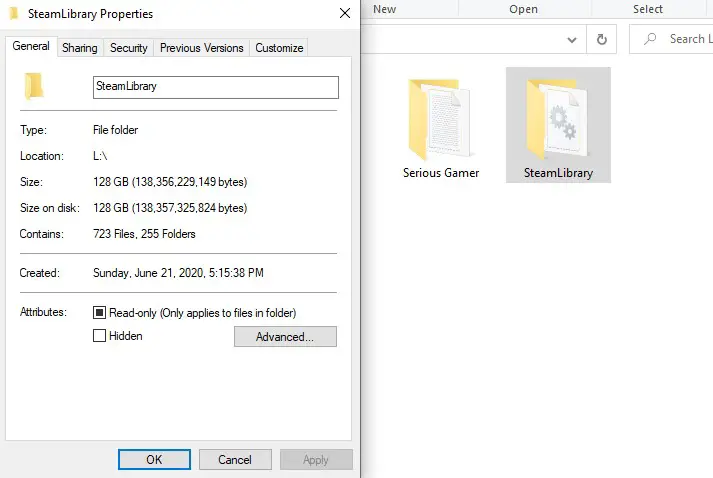This screenshot has width=713, height=478.
Task: Click the refresh icon in Explorer address bar
Action: pos(602,40)
